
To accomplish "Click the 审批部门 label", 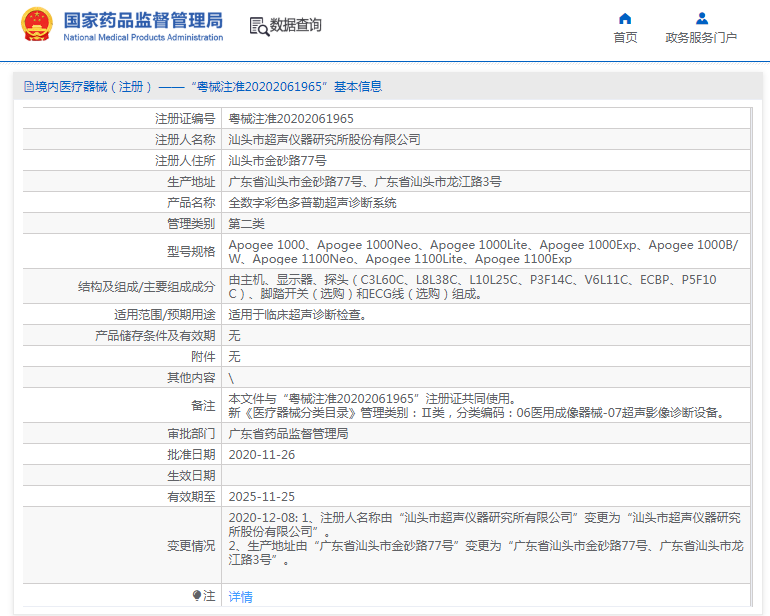I will [x=191, y=434].
